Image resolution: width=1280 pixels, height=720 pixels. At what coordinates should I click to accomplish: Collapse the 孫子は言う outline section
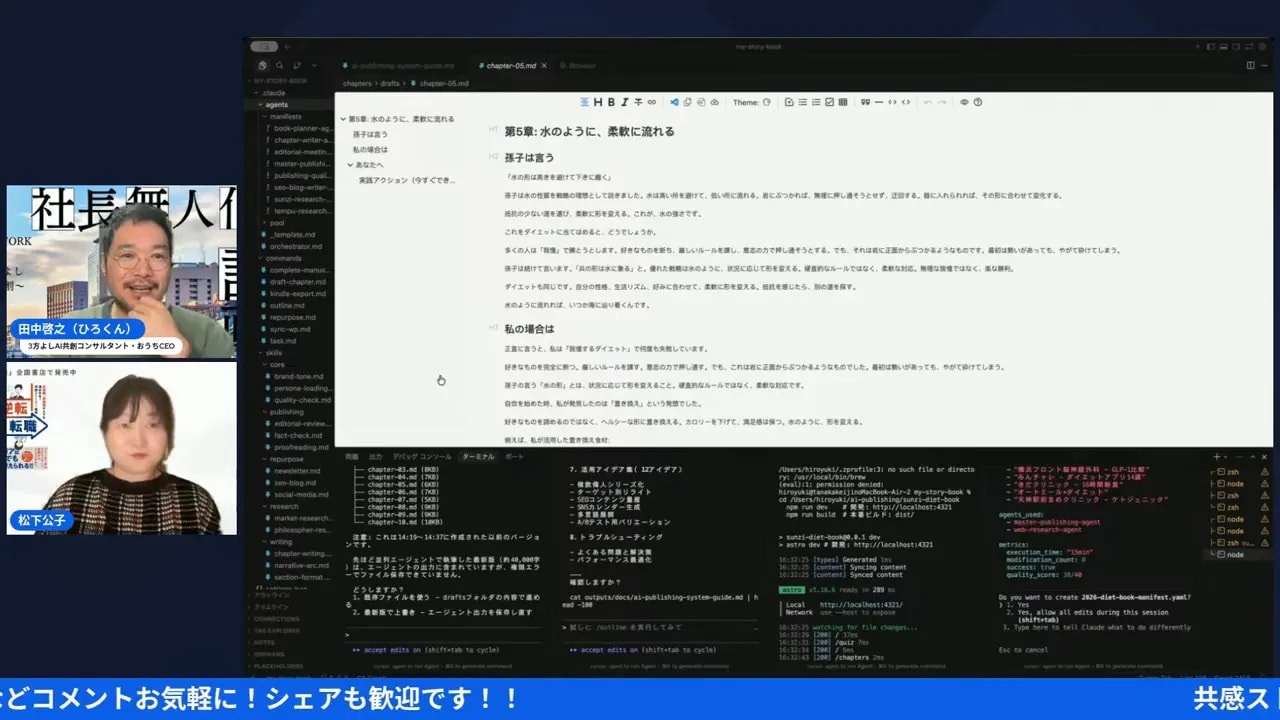372,134
